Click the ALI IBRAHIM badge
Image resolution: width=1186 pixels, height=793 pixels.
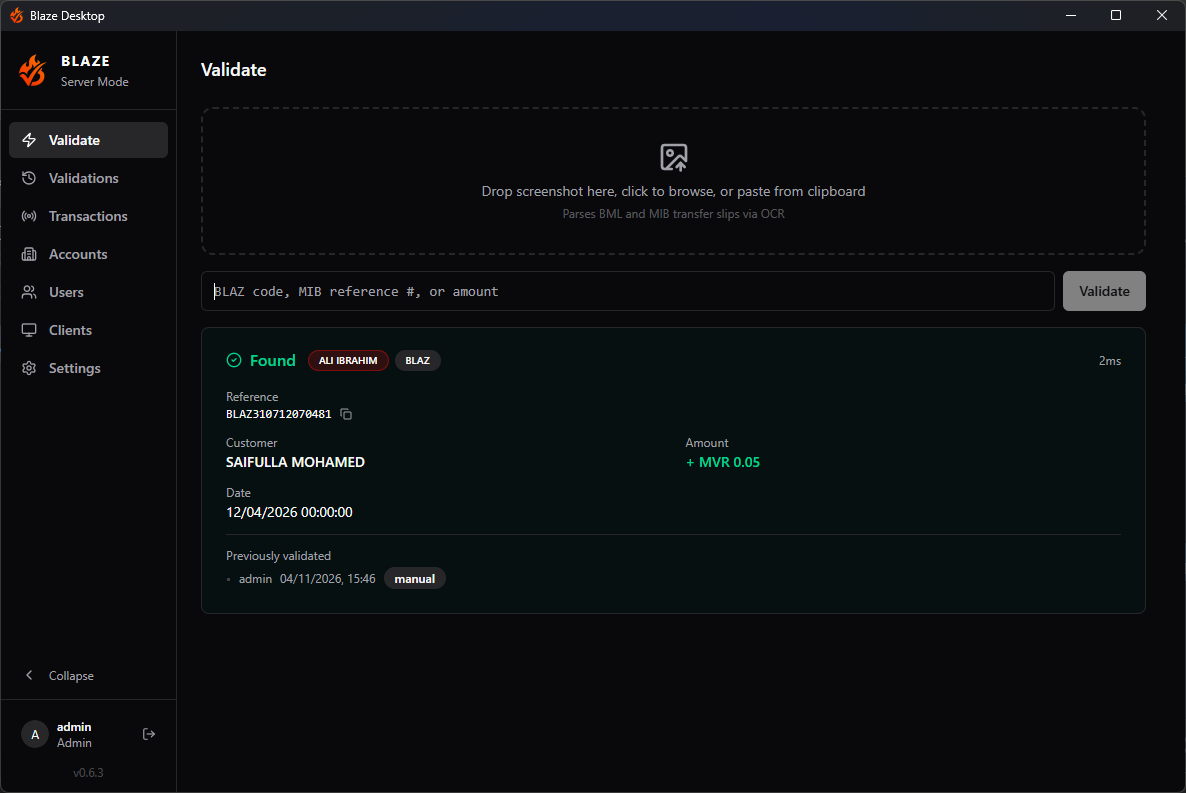[x=348, y=360]
